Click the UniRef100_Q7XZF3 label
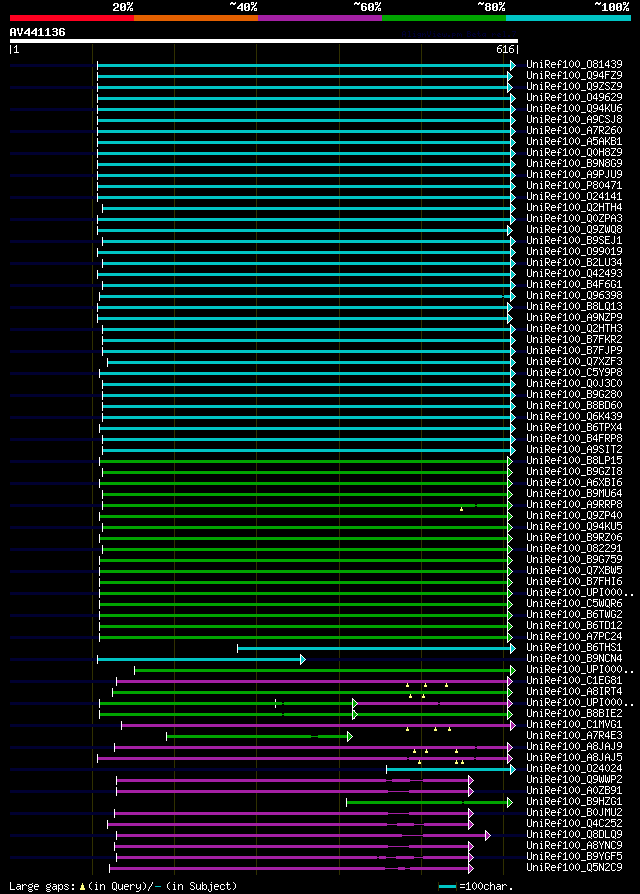Viewport: 640px width, 894px height. (574, 362)
